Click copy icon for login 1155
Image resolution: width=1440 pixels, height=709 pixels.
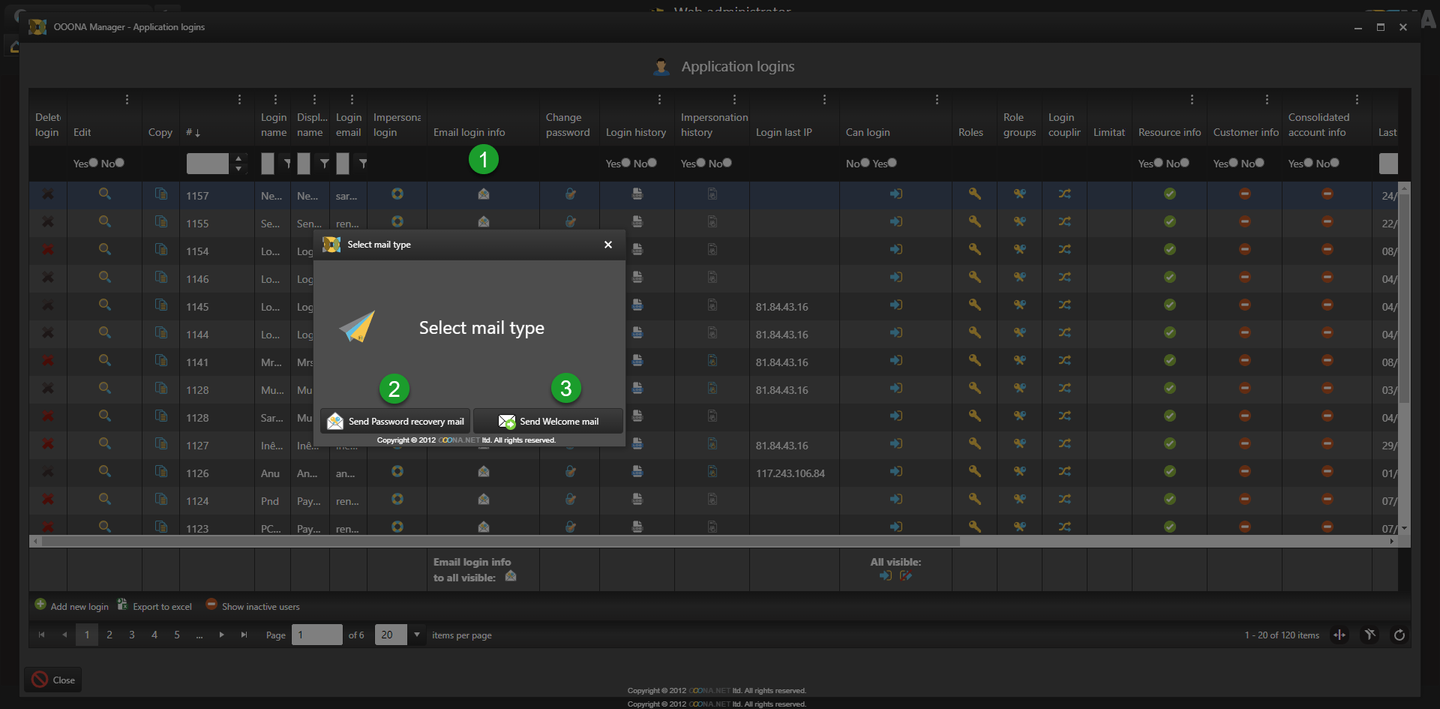click(x=161, y=222)
